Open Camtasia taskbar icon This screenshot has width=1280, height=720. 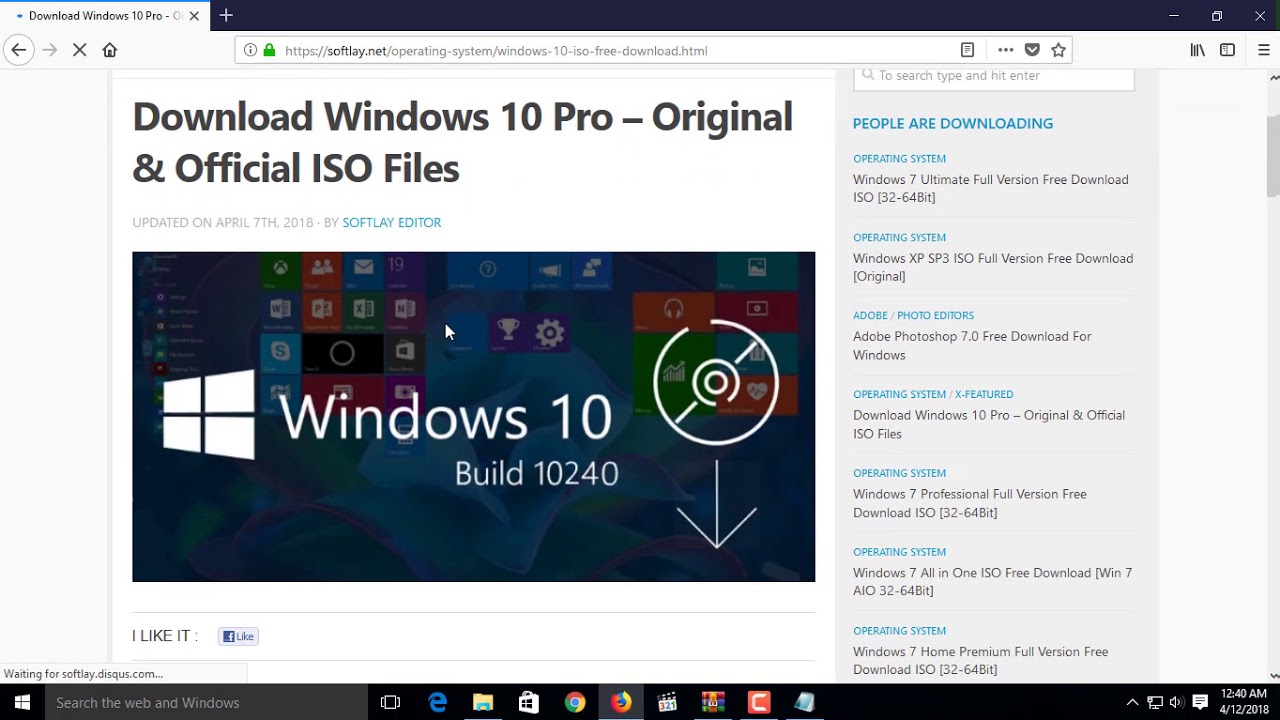[759, 702]
